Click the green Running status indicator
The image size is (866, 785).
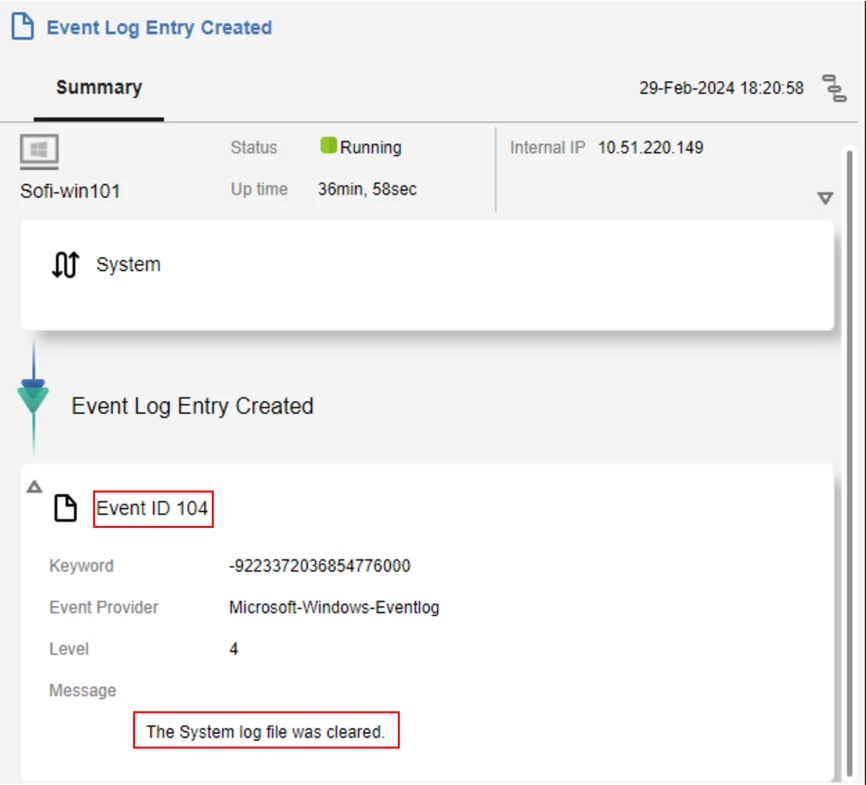coord(328,146)
